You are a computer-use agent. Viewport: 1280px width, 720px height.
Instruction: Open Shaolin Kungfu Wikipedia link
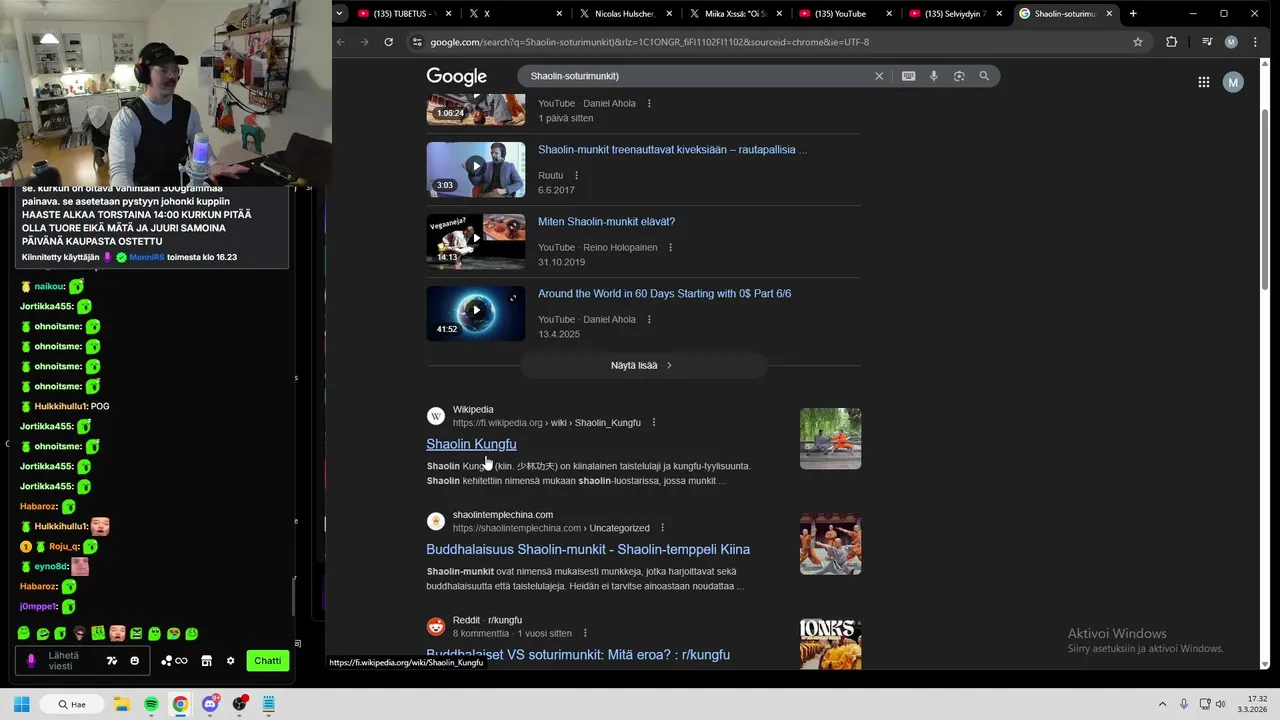tap(471, 444)
